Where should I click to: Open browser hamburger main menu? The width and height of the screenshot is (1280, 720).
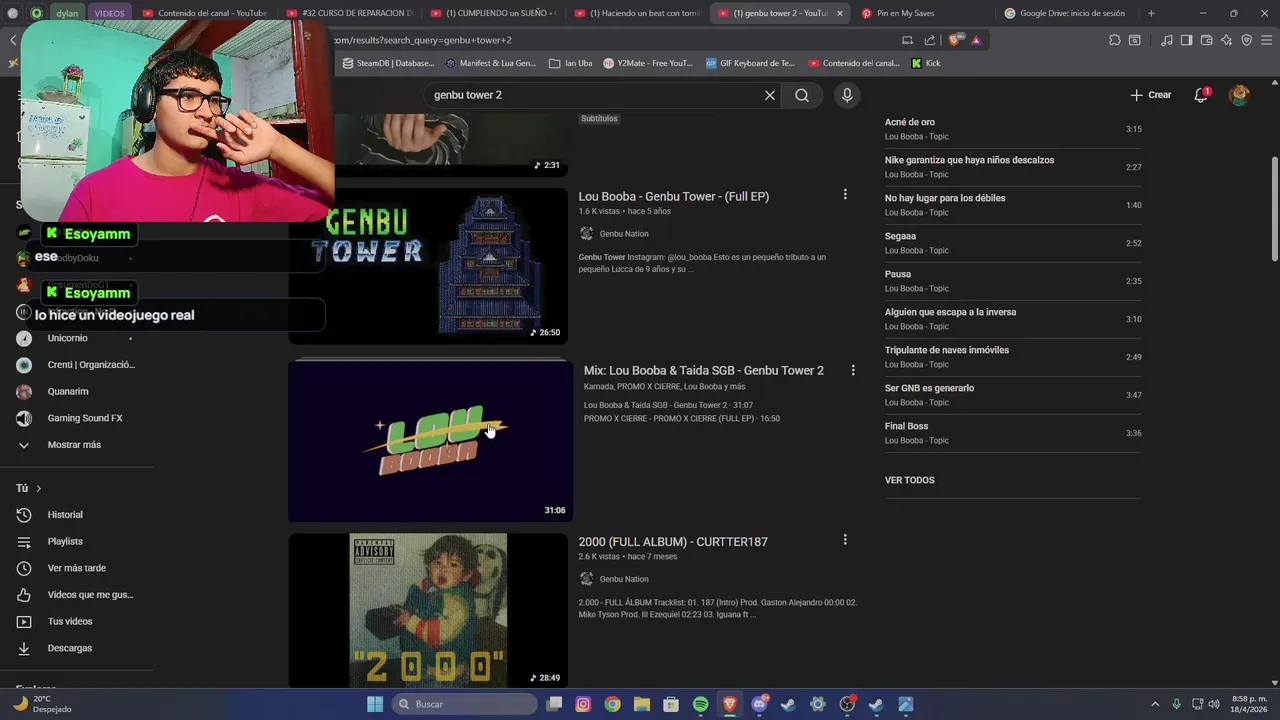[x=1266, y=40]
